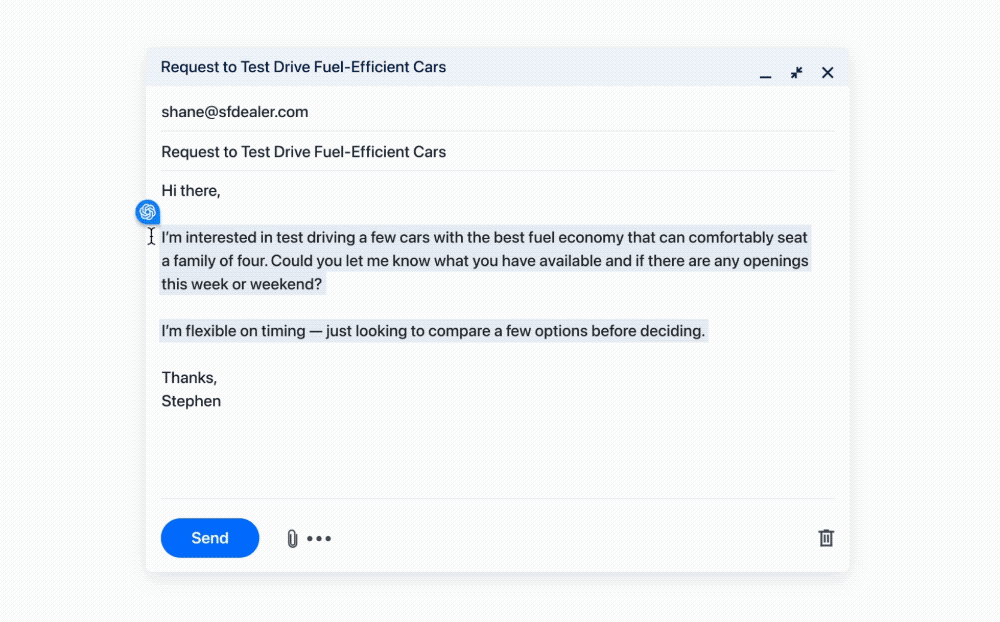Screen dimensions: 1000x622
Task: Place cursor on the "Thanks," line
Action: pyautogui.click(x=189, y=378)
